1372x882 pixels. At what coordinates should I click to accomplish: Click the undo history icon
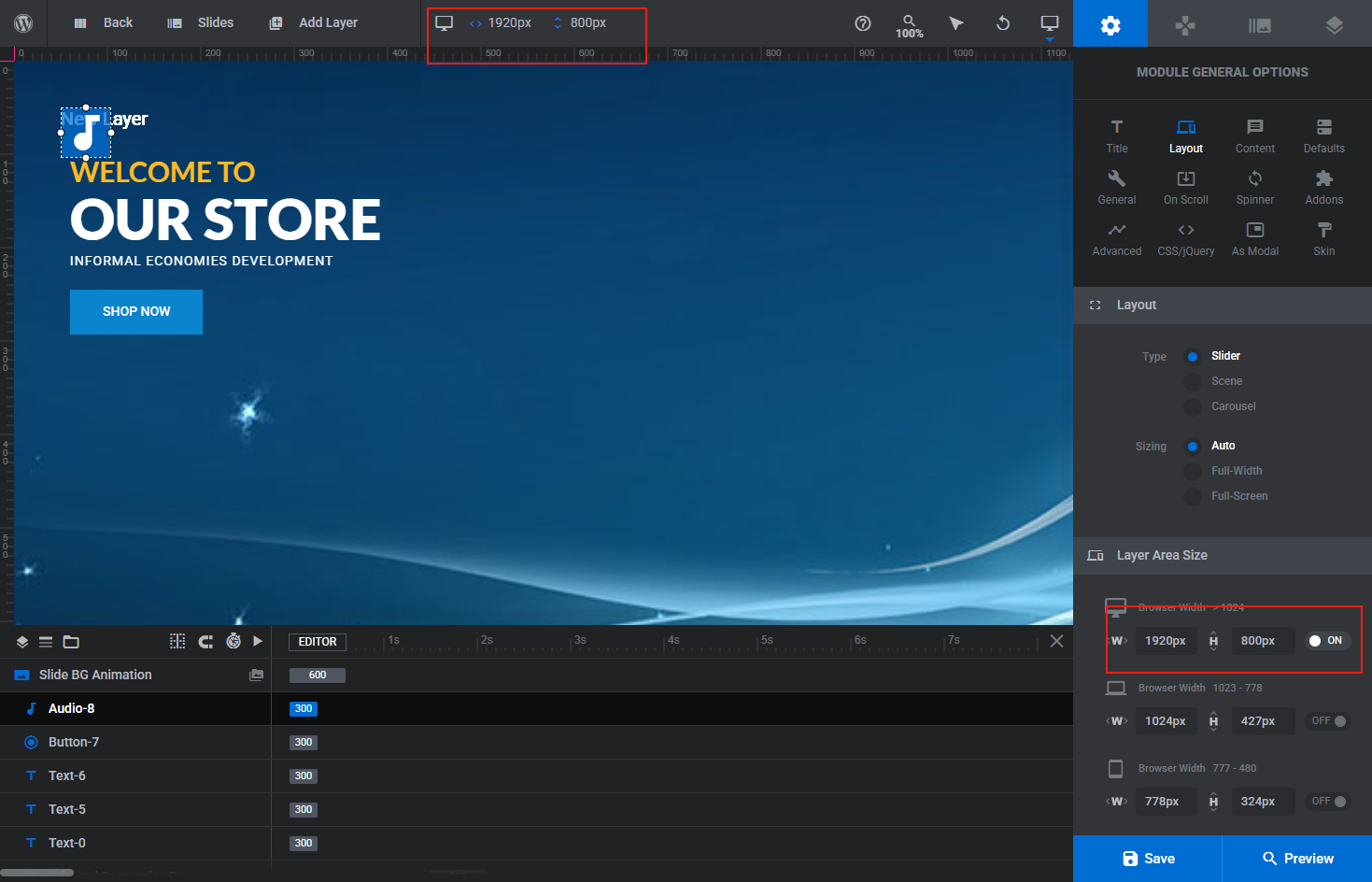coord(1003,23)
